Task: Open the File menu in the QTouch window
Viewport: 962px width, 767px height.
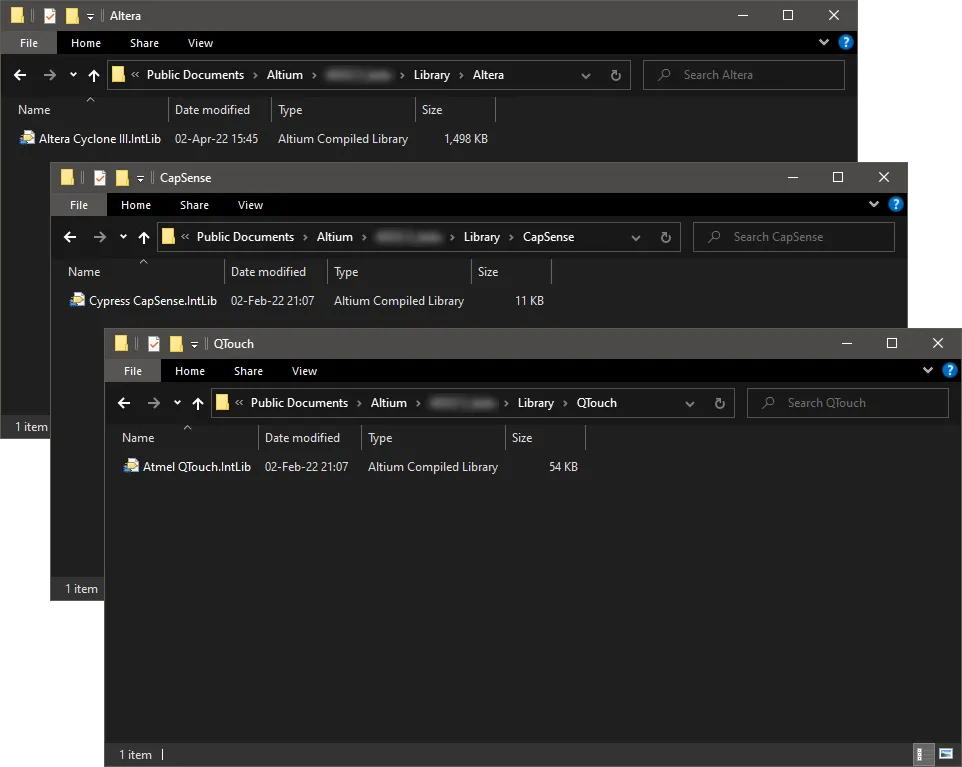Action: [x=133, y=371]
